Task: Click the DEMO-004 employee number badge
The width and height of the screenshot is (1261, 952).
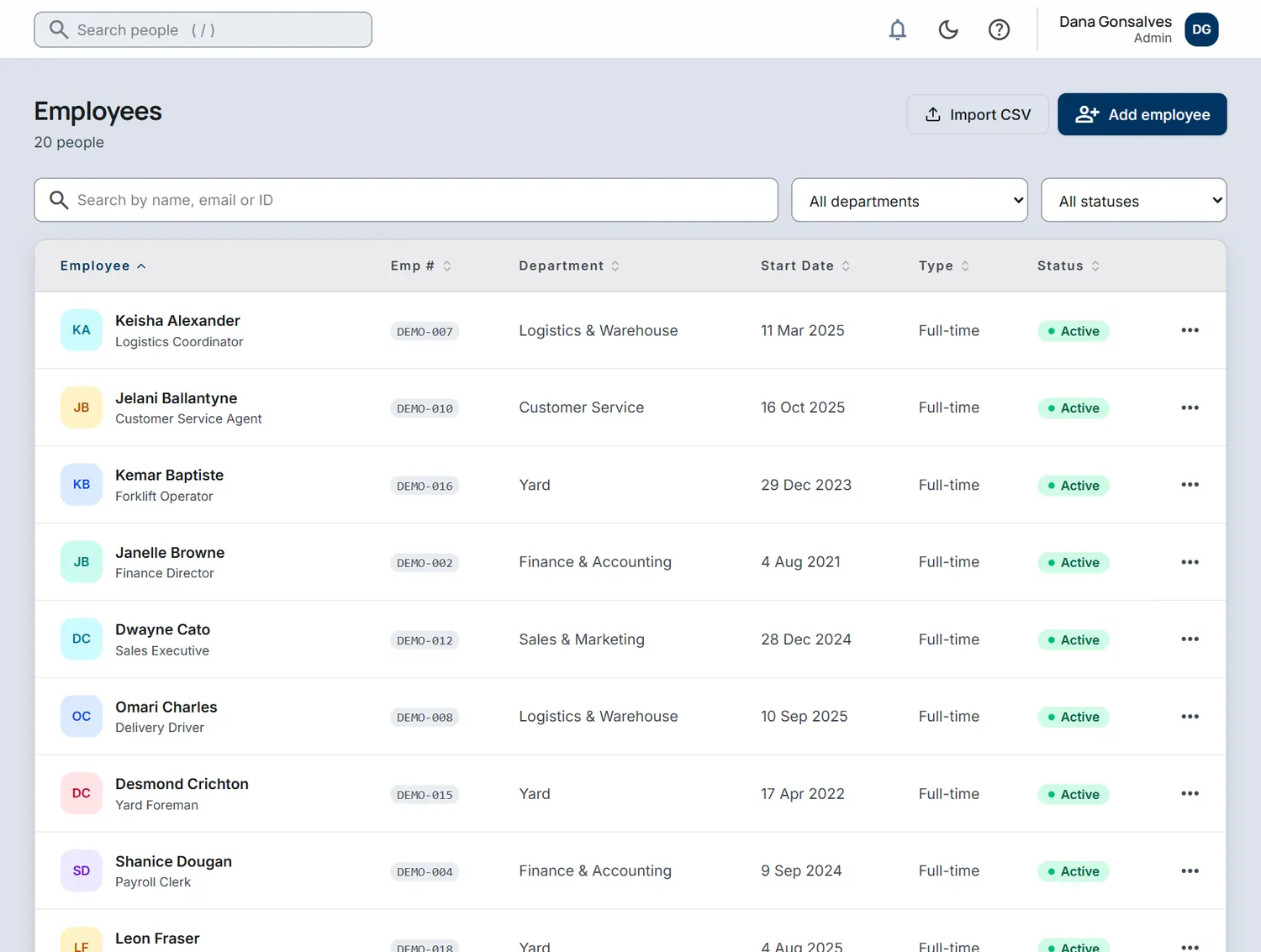Action: tap(425, 873)
